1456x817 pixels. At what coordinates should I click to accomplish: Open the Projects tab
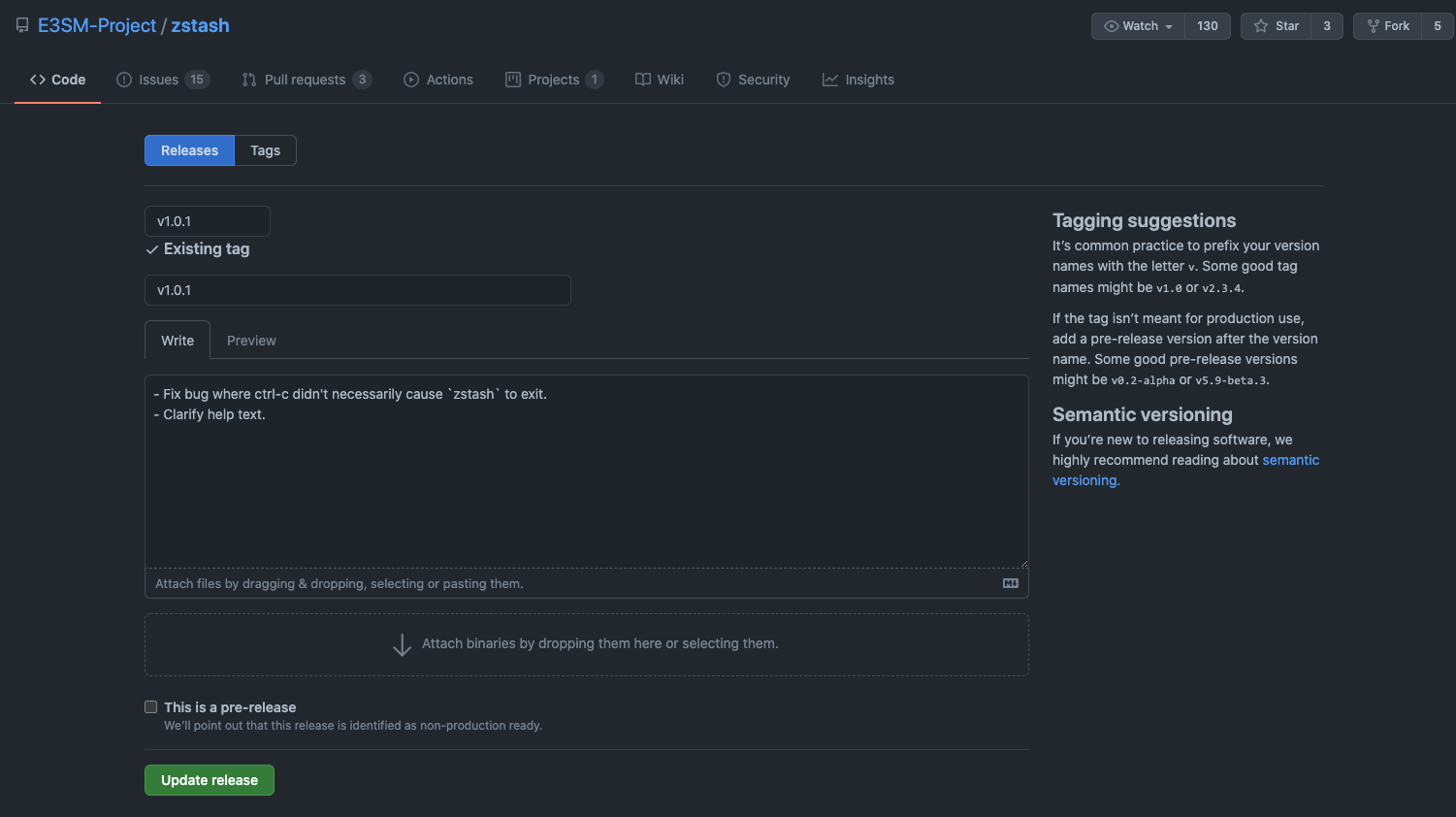click(554, 80)
